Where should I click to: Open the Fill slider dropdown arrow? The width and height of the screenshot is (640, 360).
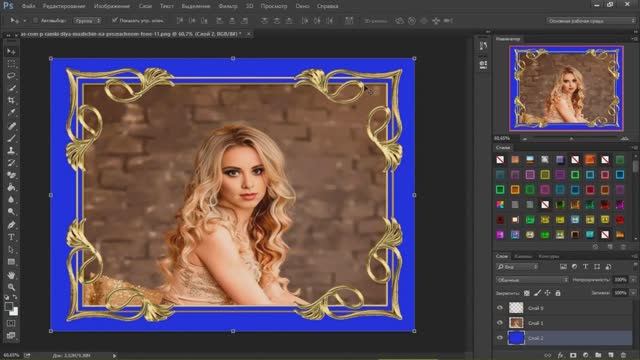click(633, 293)
